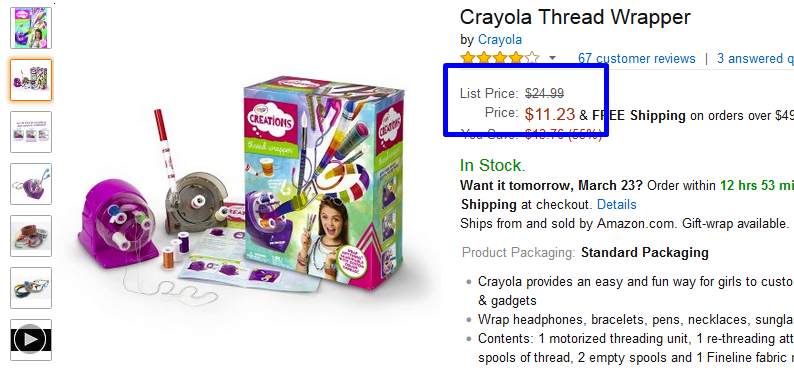
Task: Open the 67 customer reviews link
Action: pos(637,59)
